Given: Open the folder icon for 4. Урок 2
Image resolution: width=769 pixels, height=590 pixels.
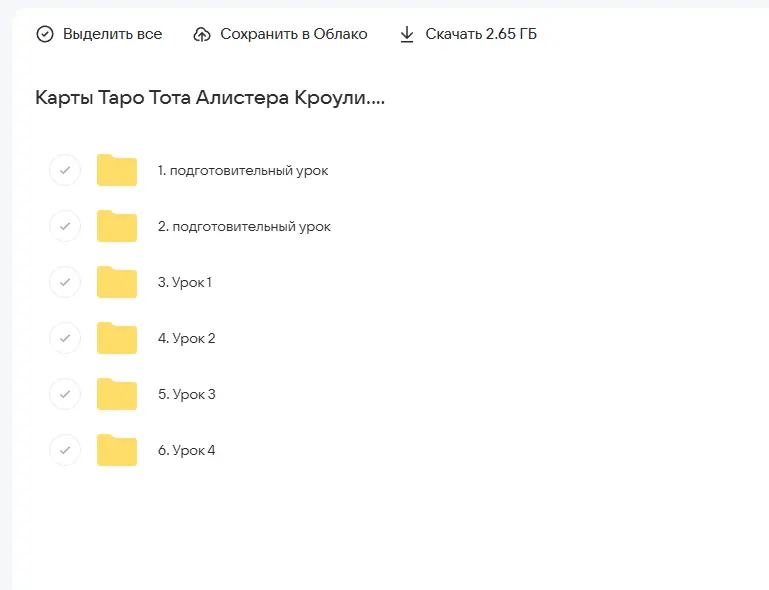Looking at the screenshot, I should click(117, 339).
